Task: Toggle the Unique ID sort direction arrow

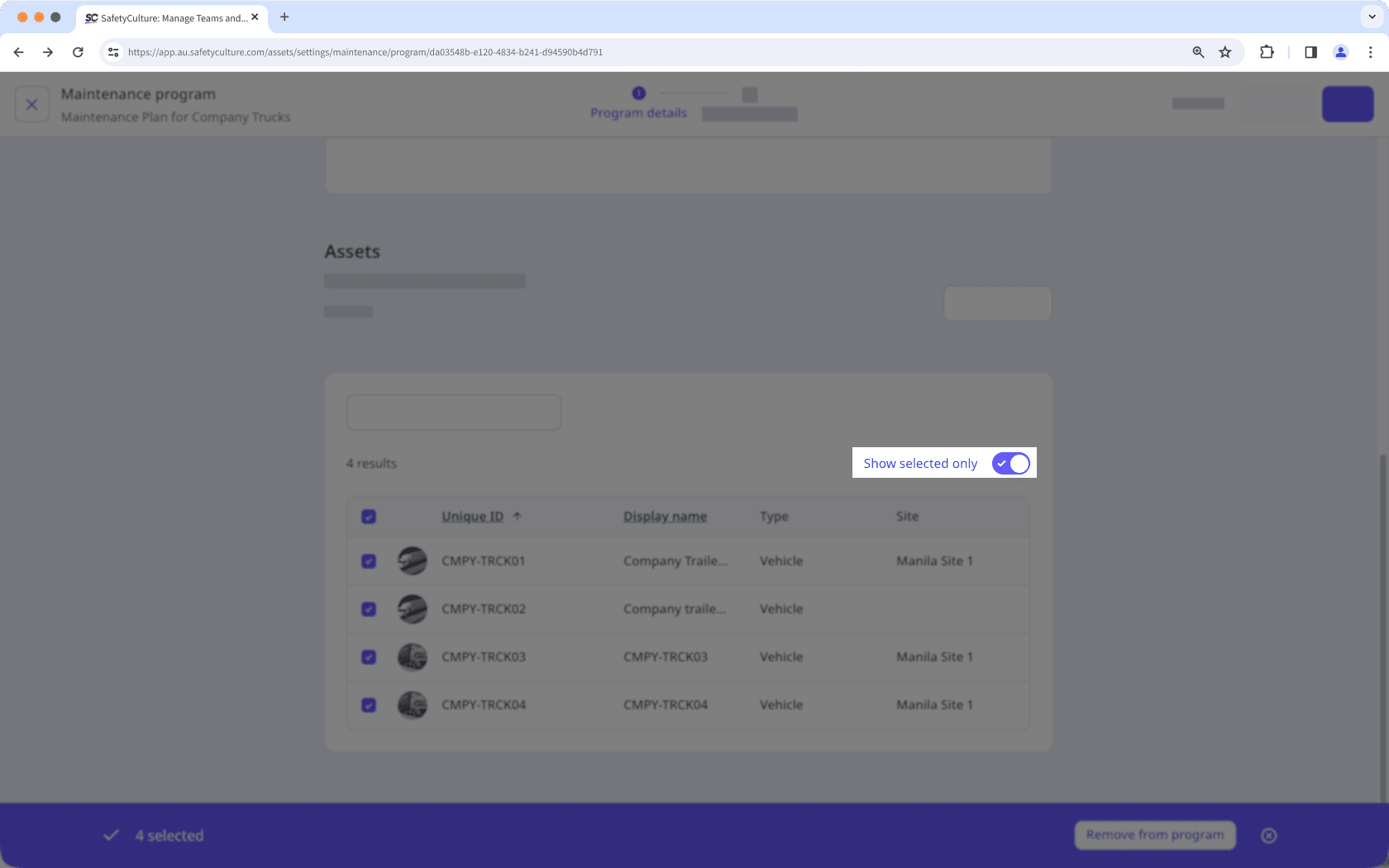Action: pyautogui.click(x=518, y=516)
